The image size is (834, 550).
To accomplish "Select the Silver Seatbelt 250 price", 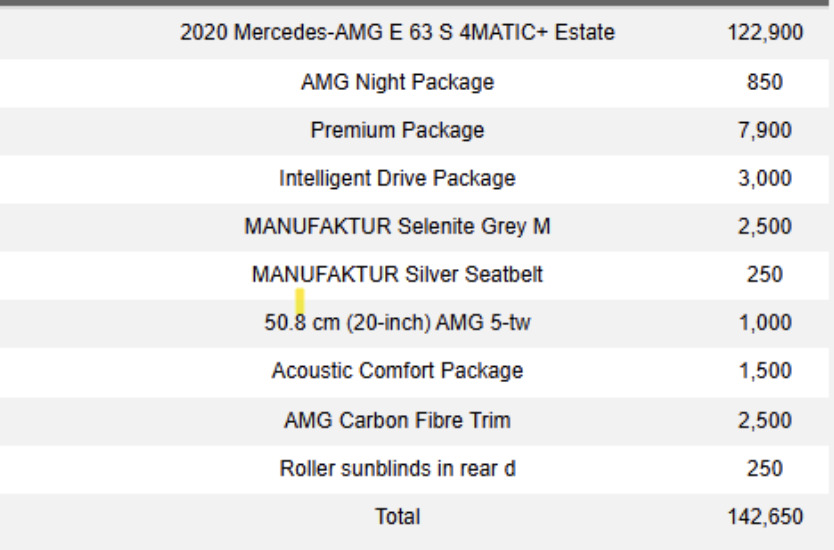I will 765,275.
